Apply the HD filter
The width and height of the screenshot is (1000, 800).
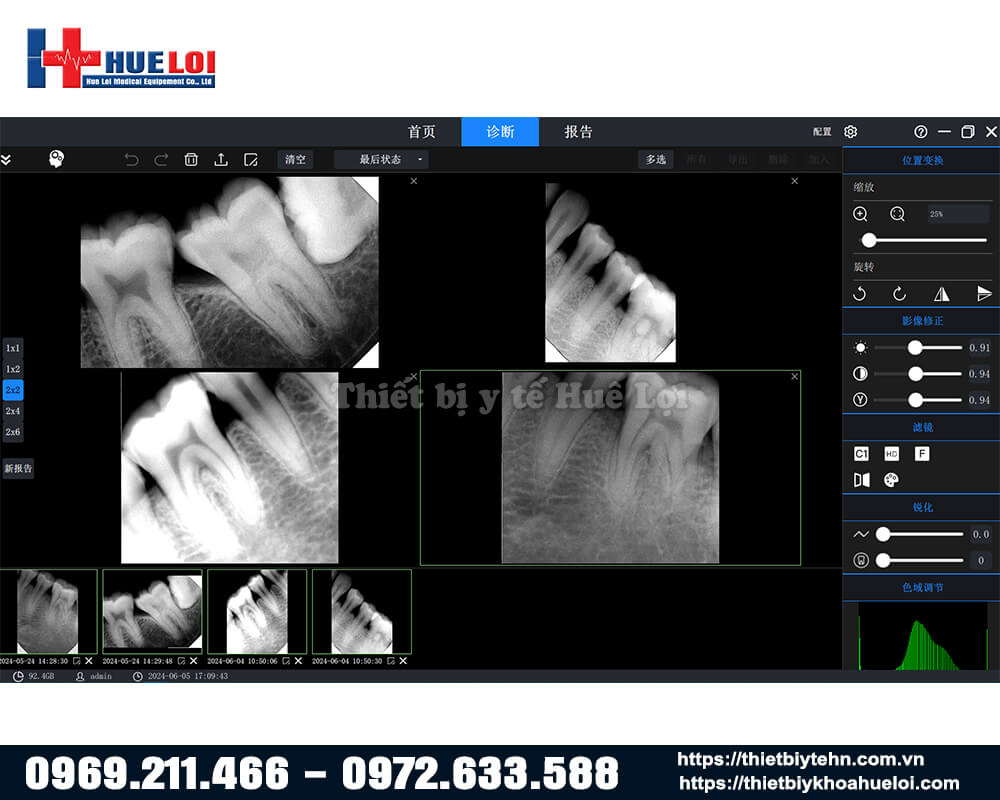pos(892,454)
